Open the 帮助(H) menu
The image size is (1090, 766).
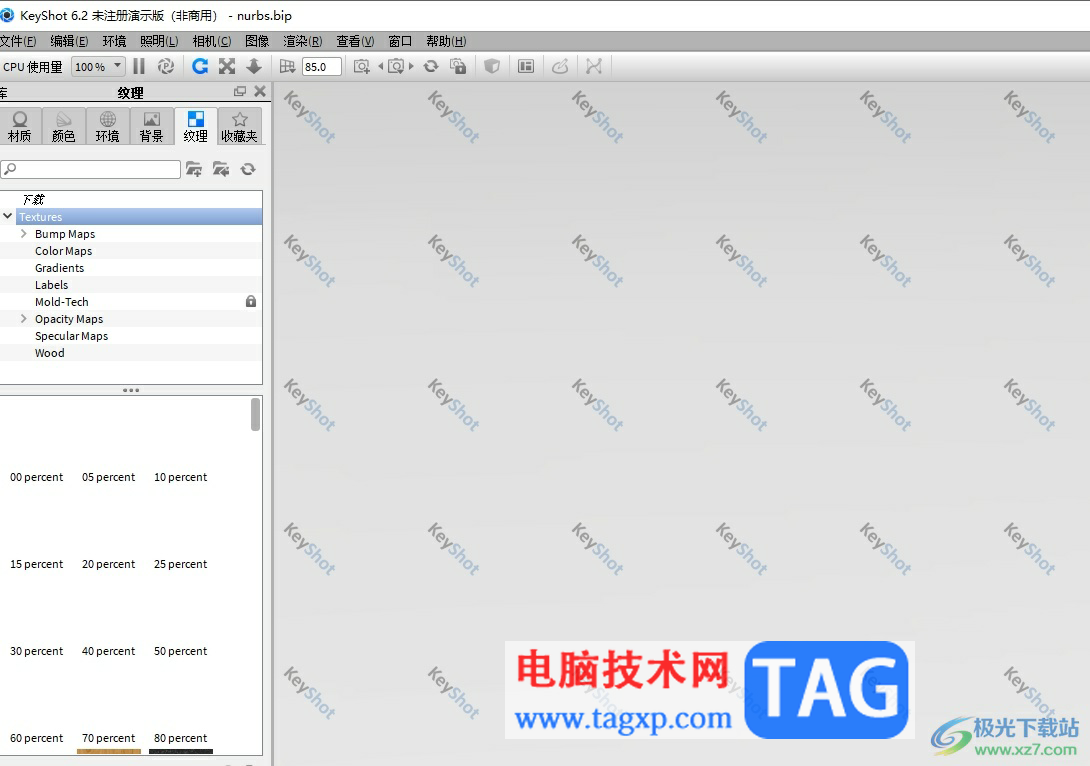(x=446, y=41)
